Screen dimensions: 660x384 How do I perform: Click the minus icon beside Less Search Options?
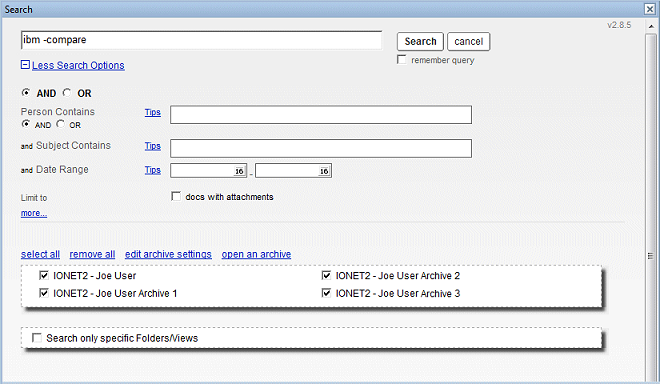(x=25, y=65)
